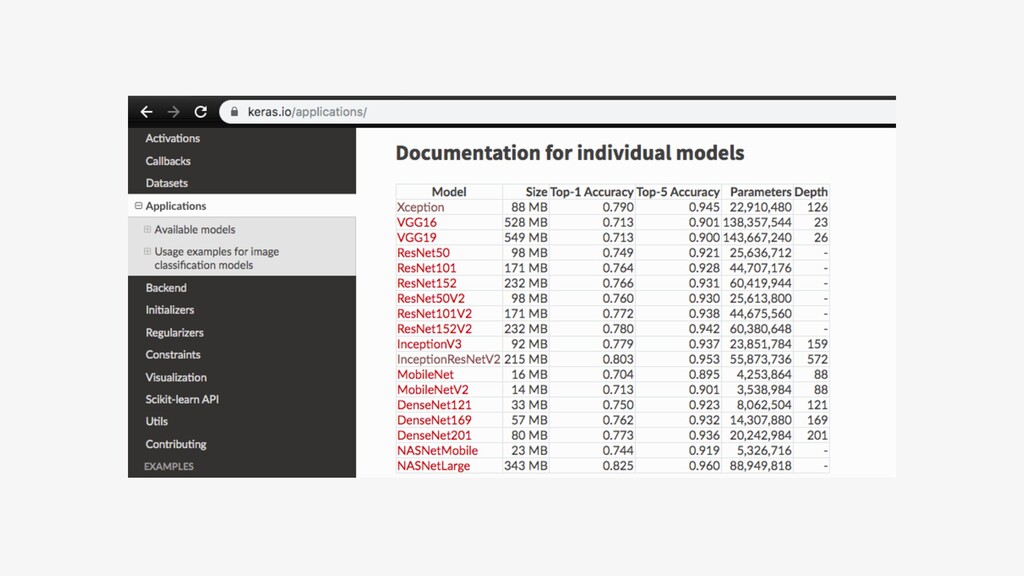Image resolution: width=1024 pixels, height=576 pixels.
Task: Open Contributing in the sidebar
Action: 176,444
